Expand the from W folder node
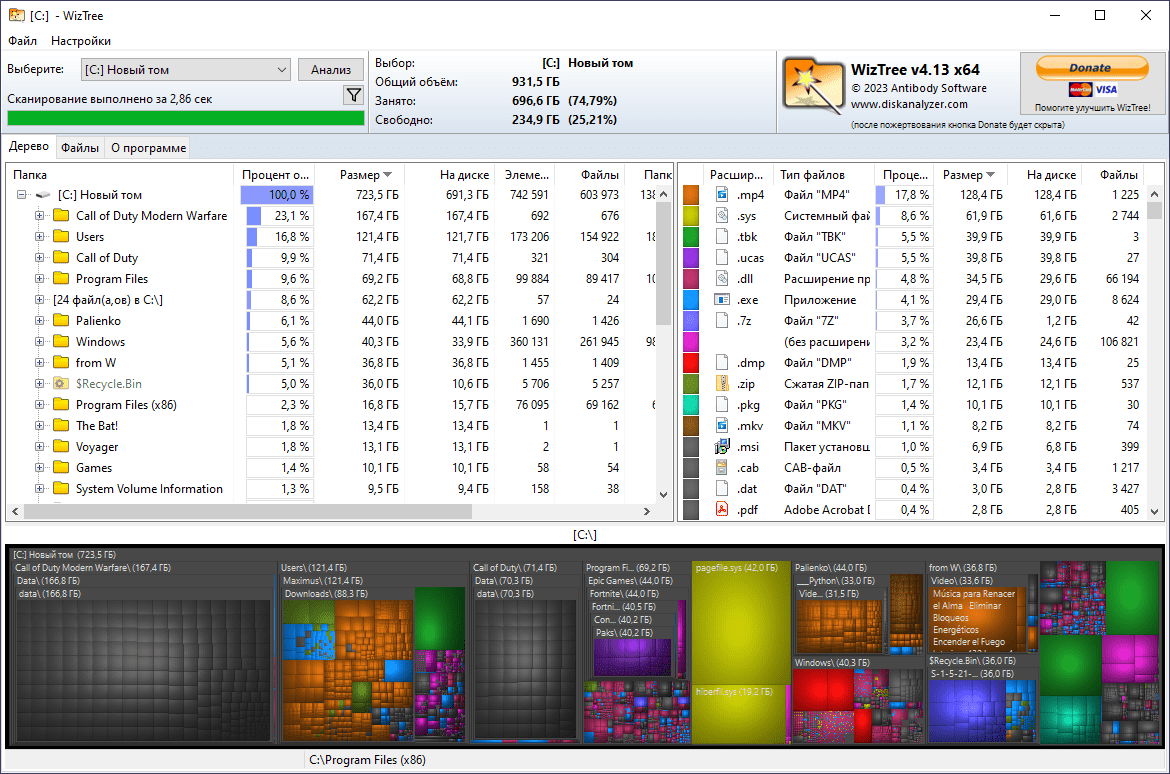 click(x=39, y=363)
